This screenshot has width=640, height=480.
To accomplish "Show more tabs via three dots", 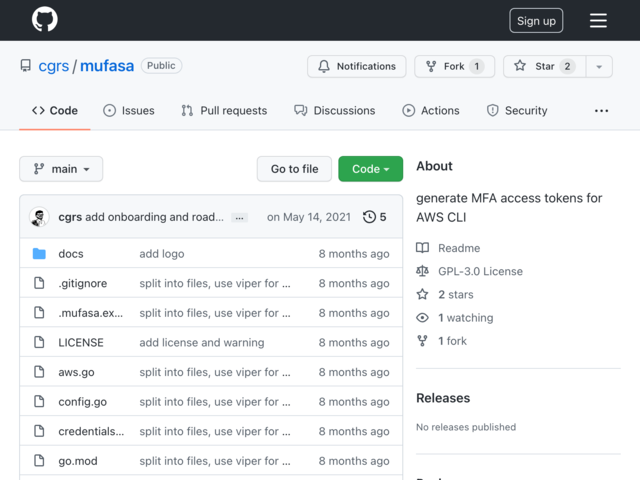I will click(x=601, y=111).
